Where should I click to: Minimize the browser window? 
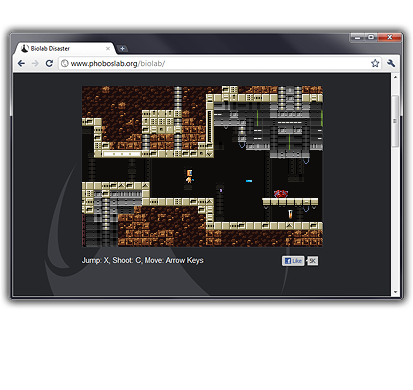358,37
